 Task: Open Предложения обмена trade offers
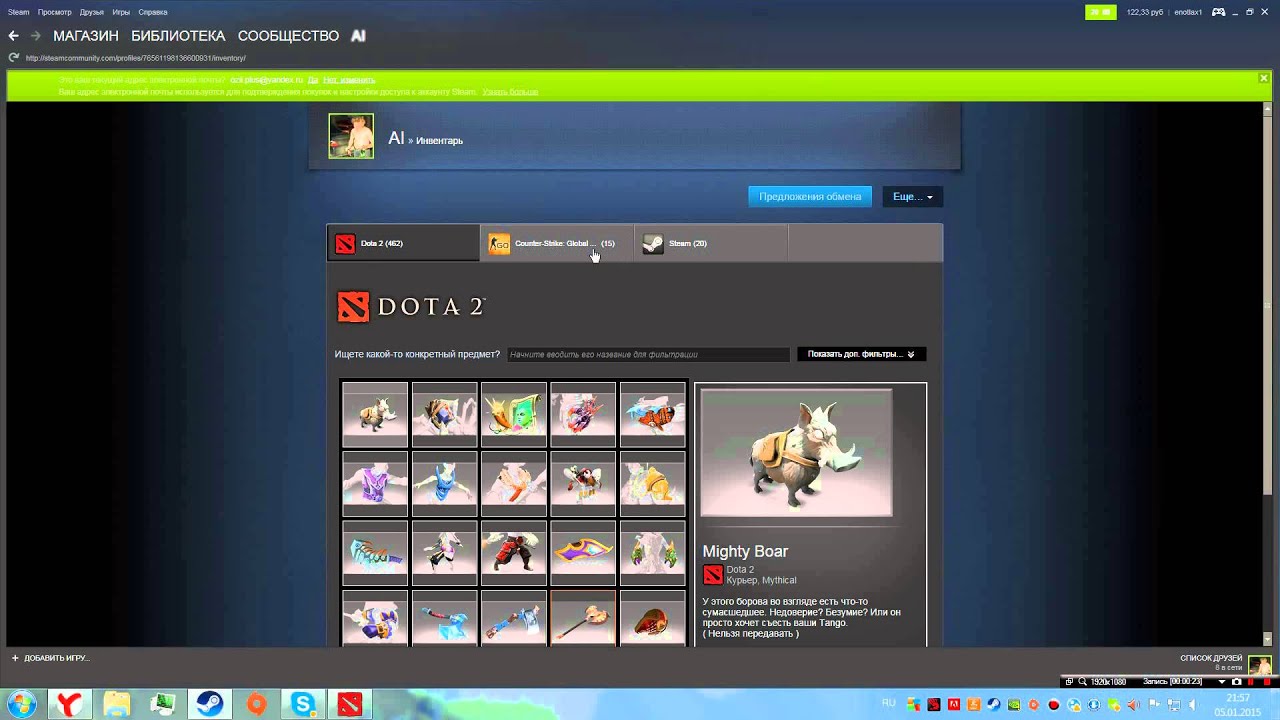click(x=810, y=197)
